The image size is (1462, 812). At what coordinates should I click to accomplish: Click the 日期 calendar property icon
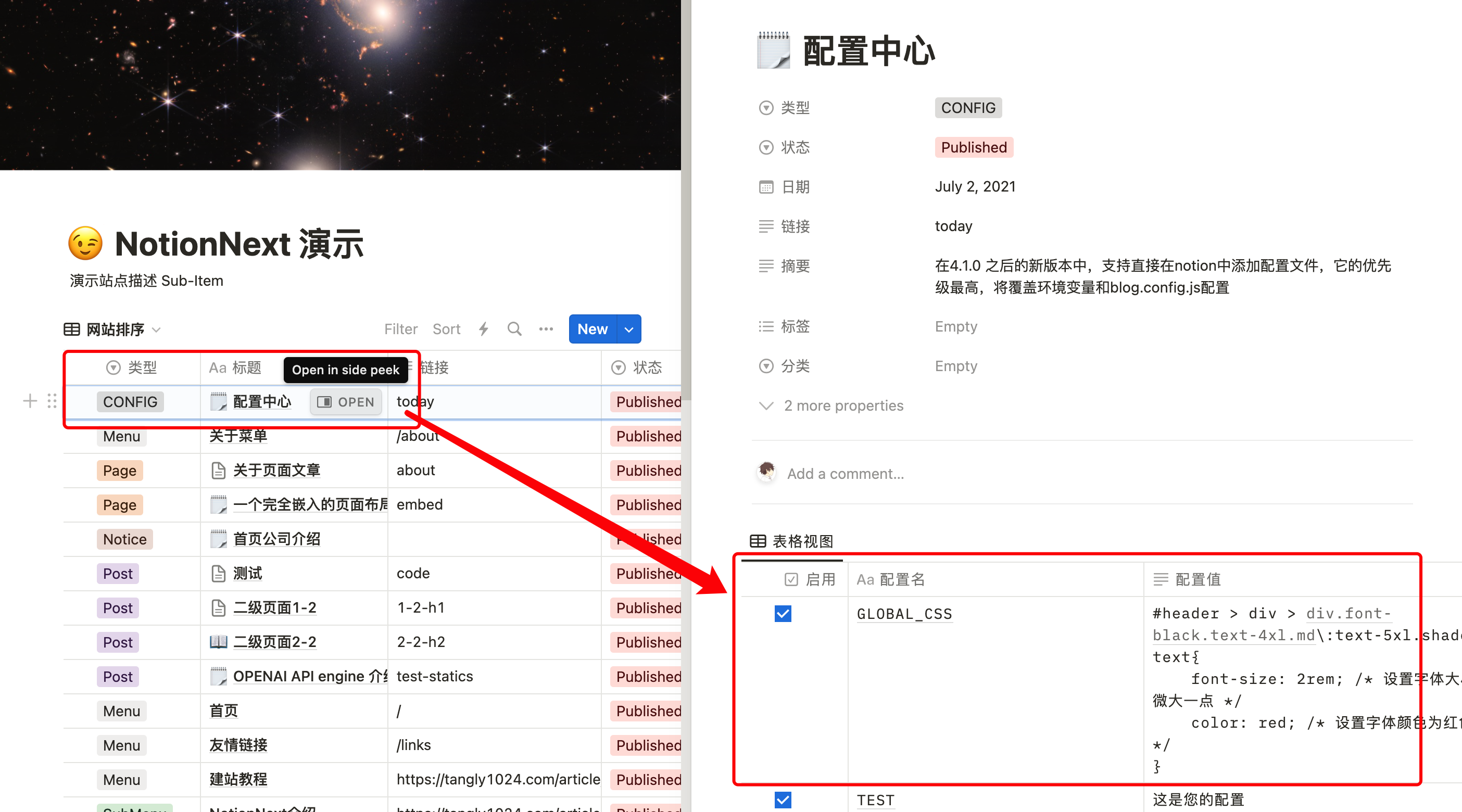(766, 187)
